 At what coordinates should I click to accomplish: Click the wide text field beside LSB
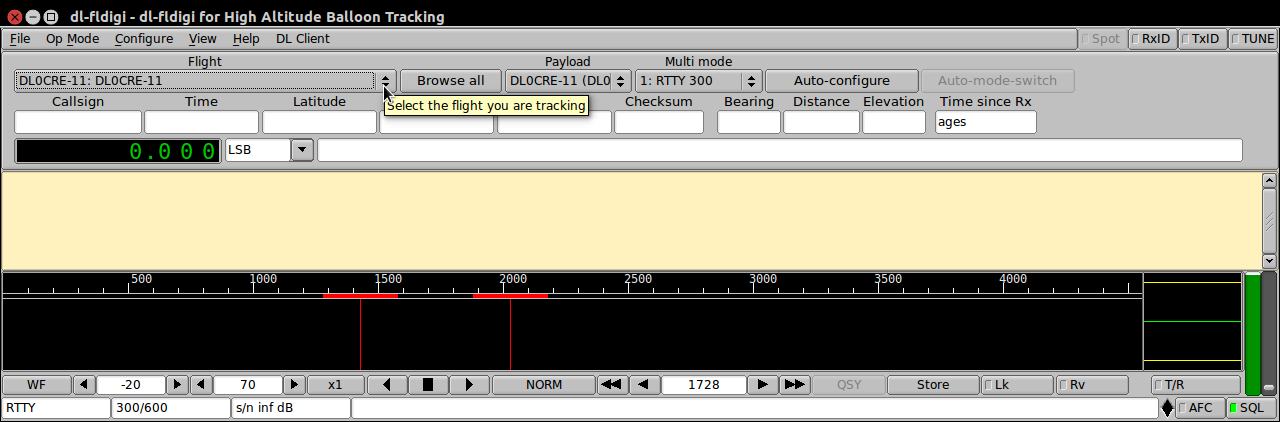[780, 150]
